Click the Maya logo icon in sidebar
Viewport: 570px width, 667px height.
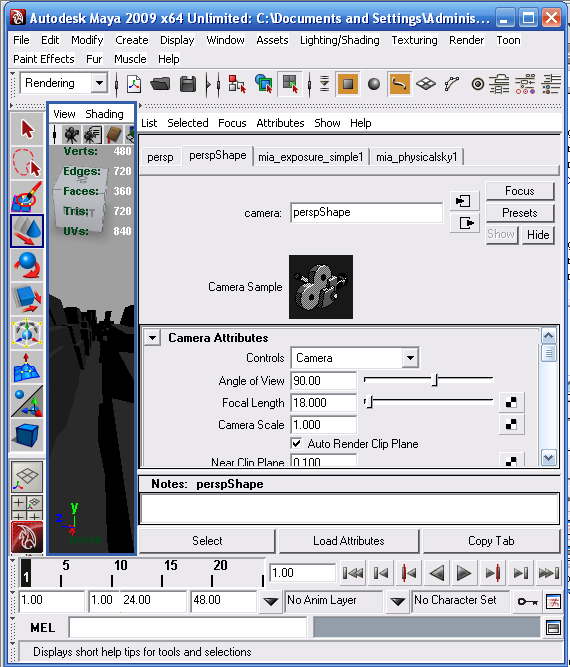click(27, 538)
